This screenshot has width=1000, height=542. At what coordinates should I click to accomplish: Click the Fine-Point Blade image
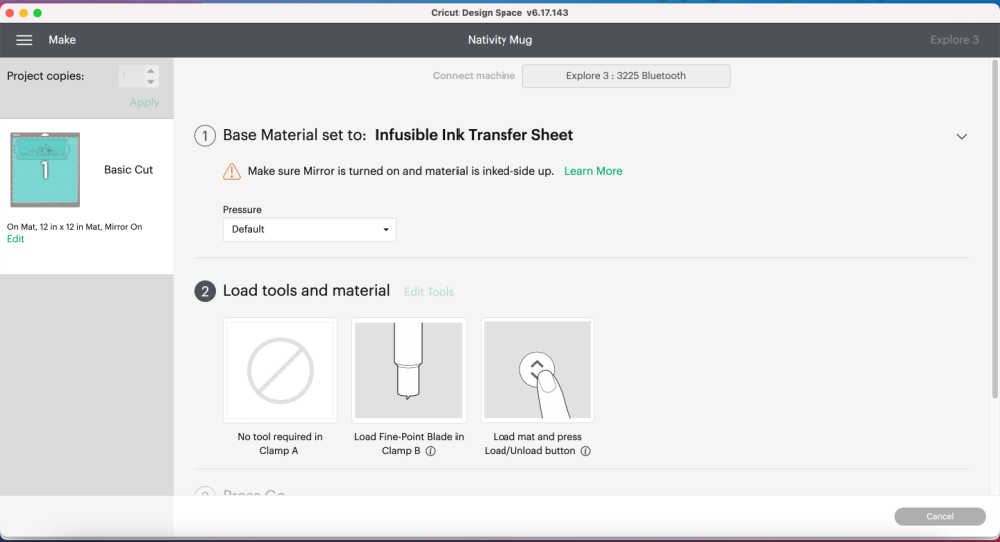(408, 370)
